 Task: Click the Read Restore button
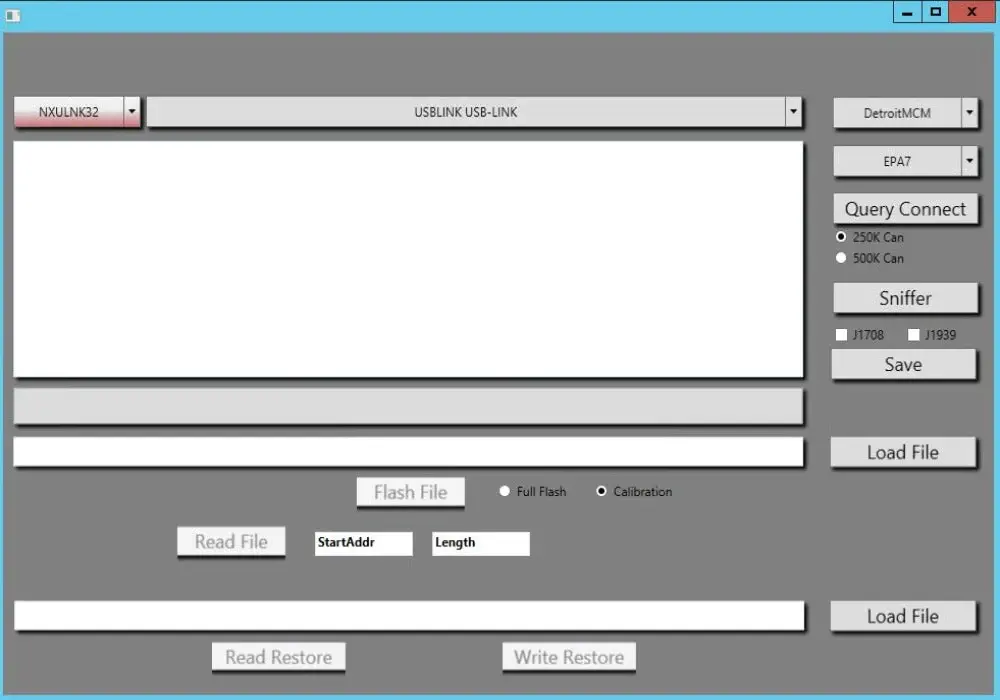coord(279,657)
